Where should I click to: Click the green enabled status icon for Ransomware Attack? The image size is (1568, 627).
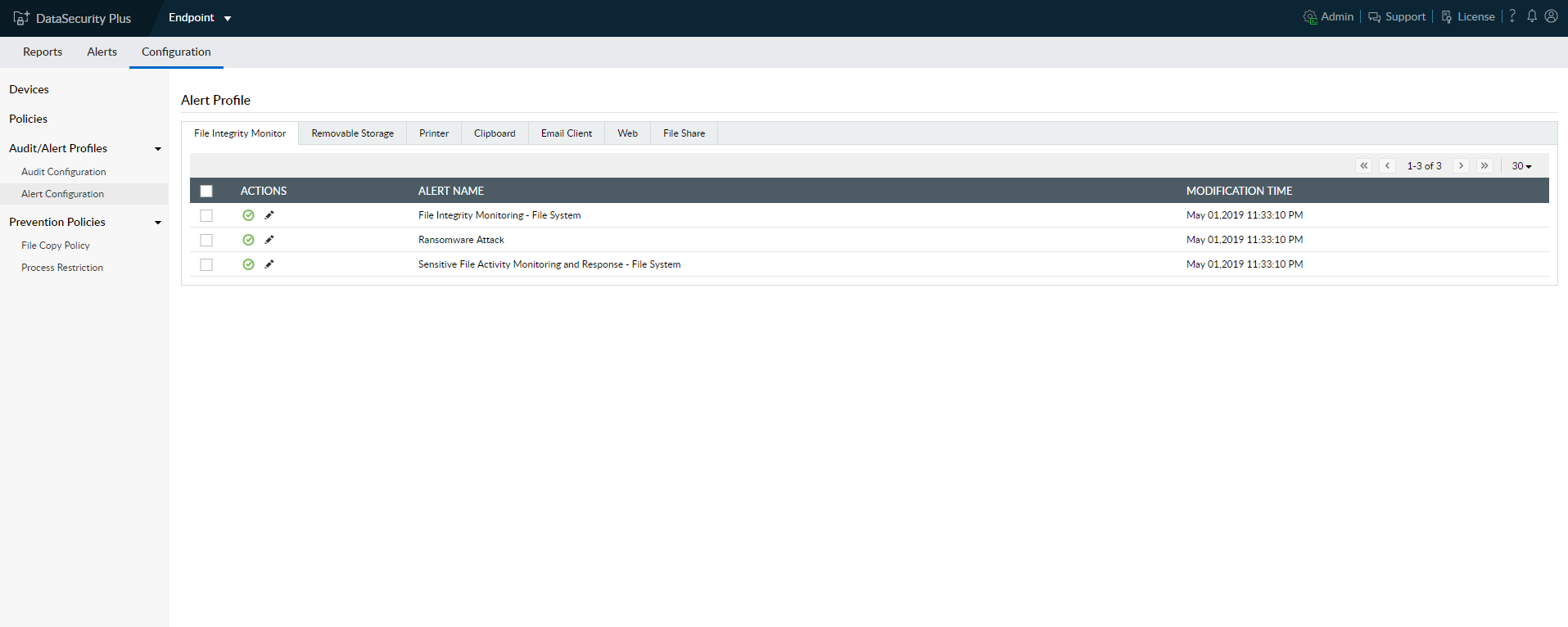click(x=248, y=240)
